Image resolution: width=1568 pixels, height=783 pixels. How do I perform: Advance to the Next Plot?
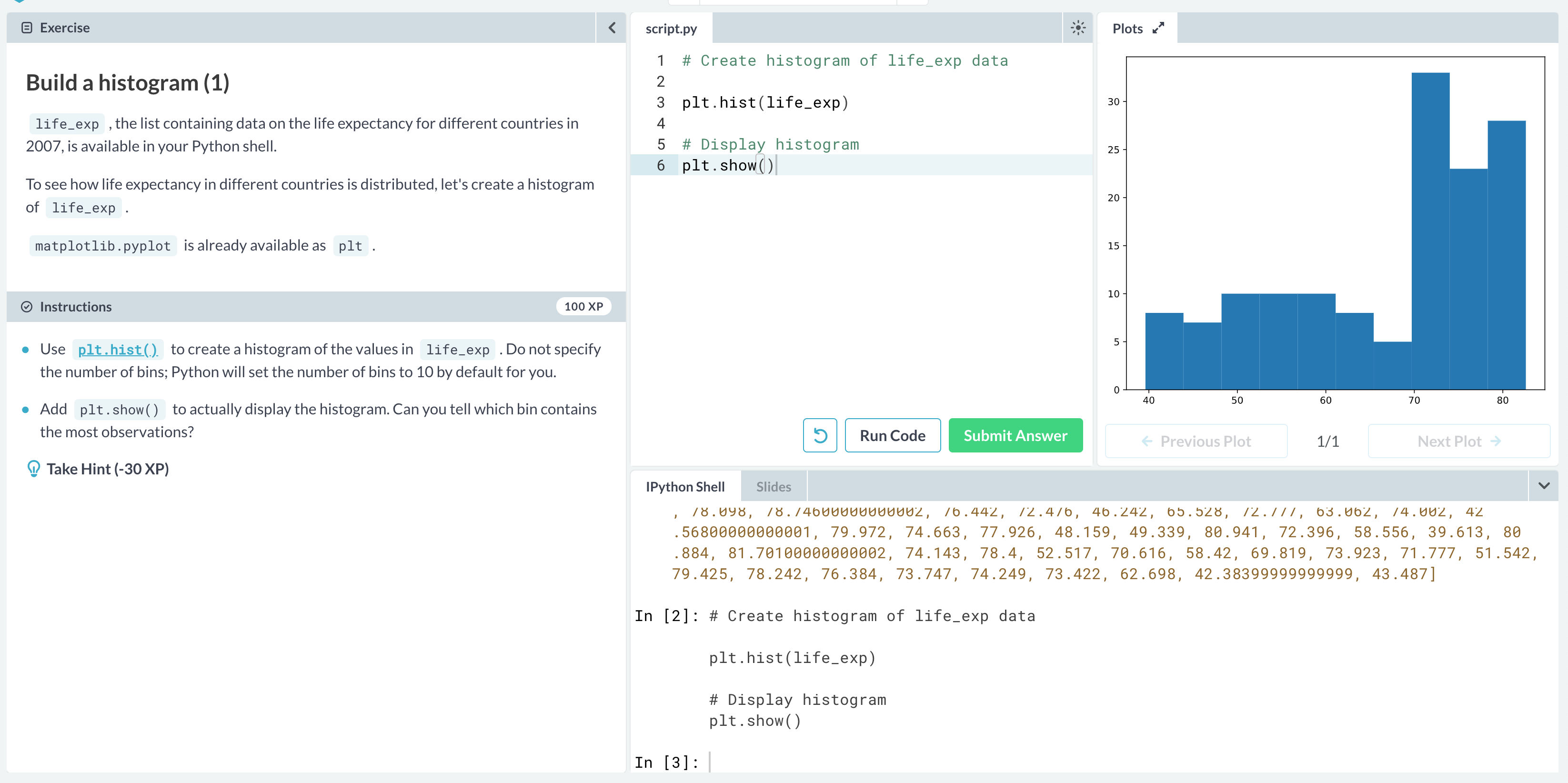click(1458, 441)
